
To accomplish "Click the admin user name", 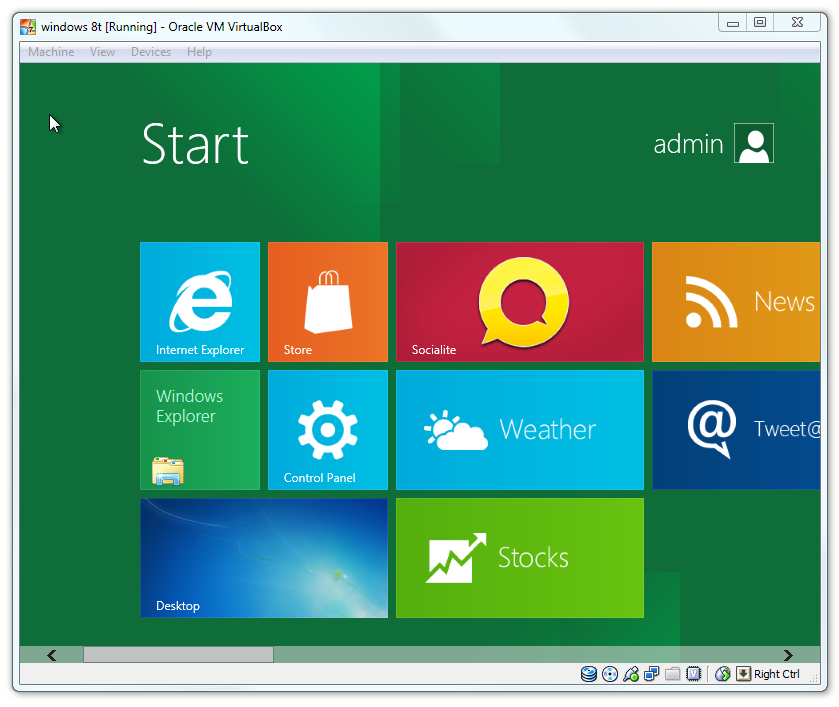I will coord(688,144).
